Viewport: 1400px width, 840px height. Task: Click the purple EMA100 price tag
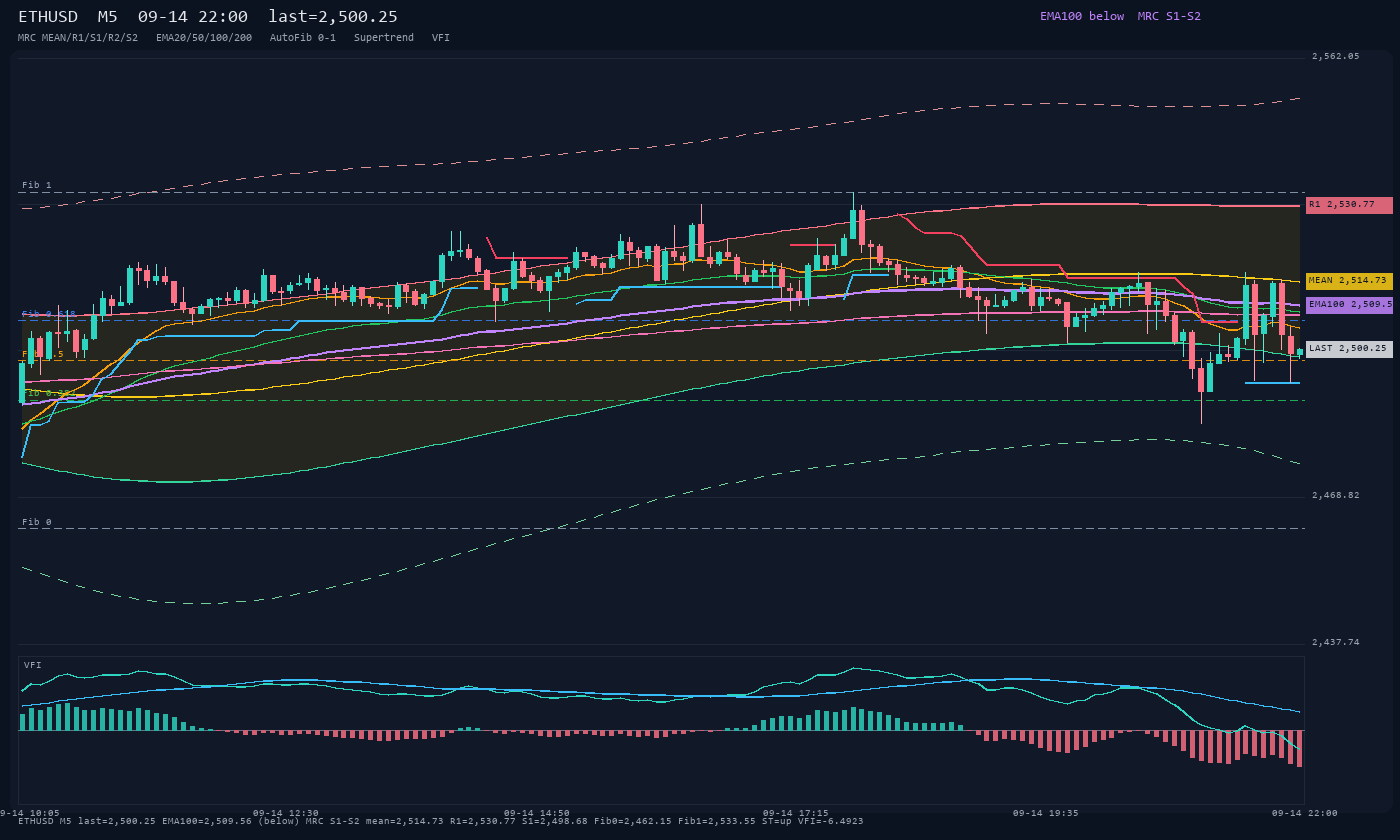pyautogui.click(x=1349, y=305)
